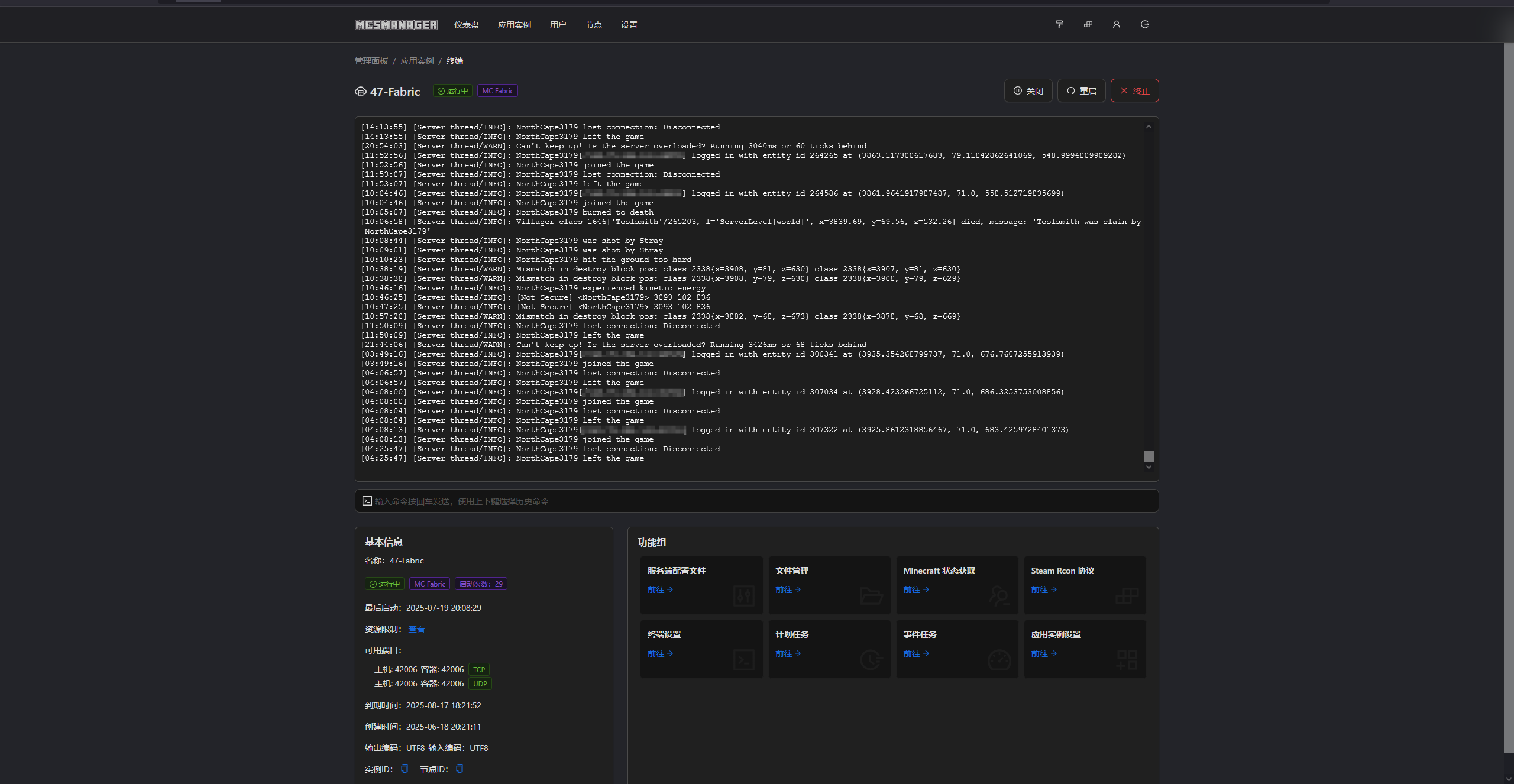Image resolution: width=1514 pixels, height=784 pixels.
Task: Open 应用实例 menu item
Action: pos(514,25)
